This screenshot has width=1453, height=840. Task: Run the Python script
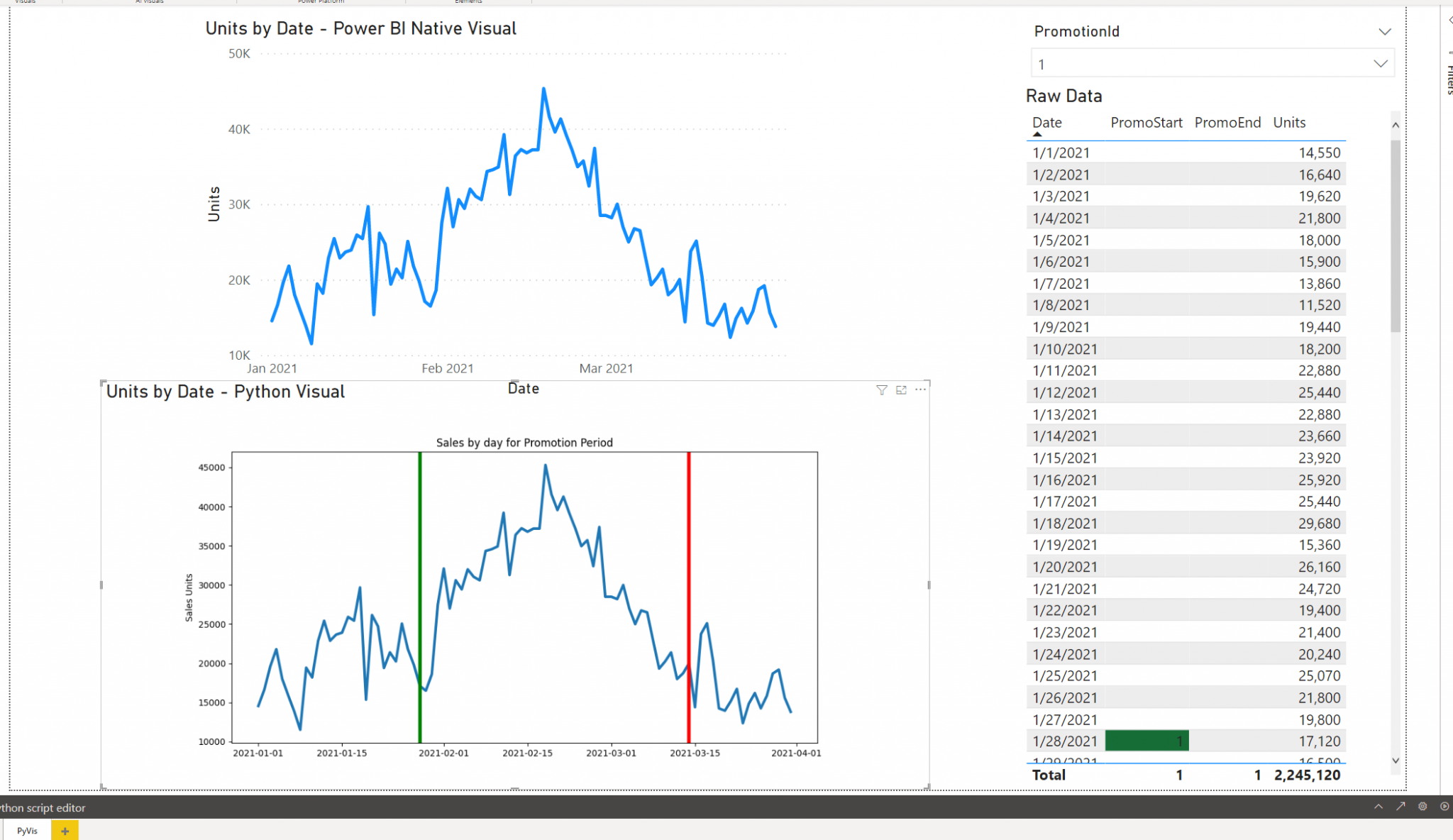point(1445,807)
